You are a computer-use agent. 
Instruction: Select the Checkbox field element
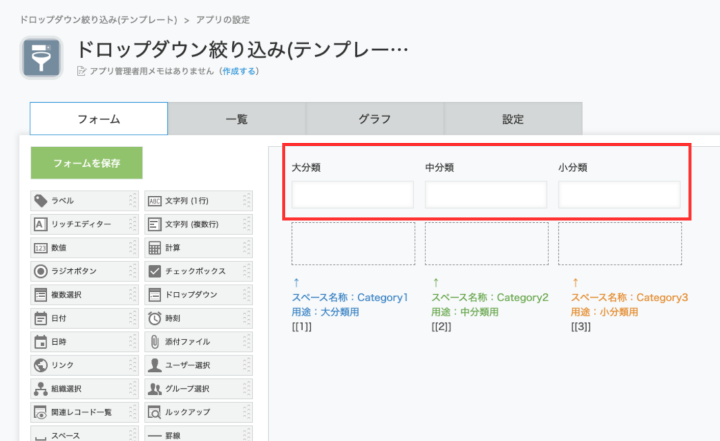point(194,271)
